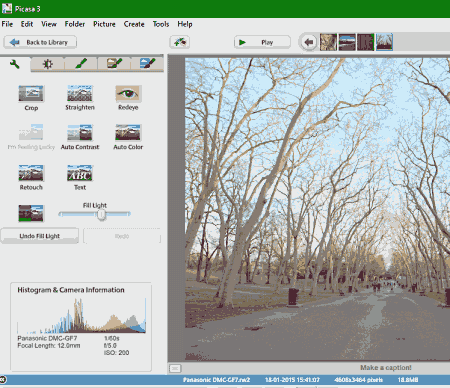Screen dimensions: 450x388
Task: Select the Crop tool icon
Action: (x=31, y=94)
